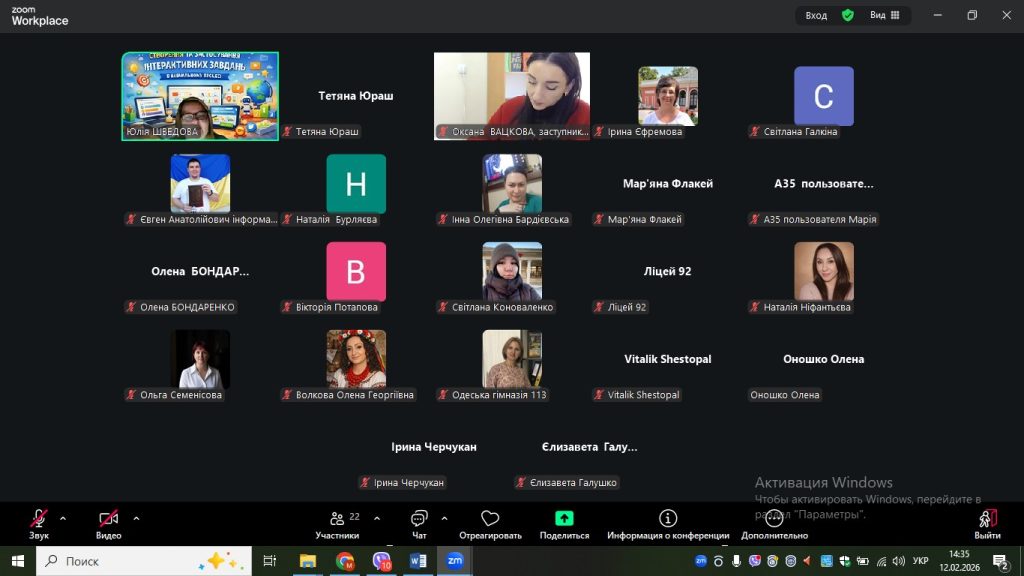Image resolution: width=1024 pixels, height=576 pixels.
Task: Click the green encryption shield icon
Action: tap(848, 15)
